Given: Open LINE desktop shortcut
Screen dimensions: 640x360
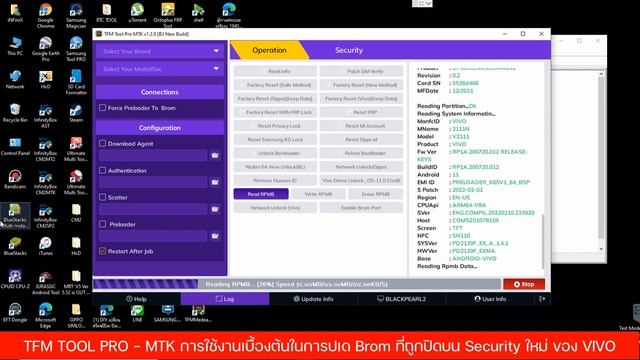Looking at the screenshot, I should 137,313.
